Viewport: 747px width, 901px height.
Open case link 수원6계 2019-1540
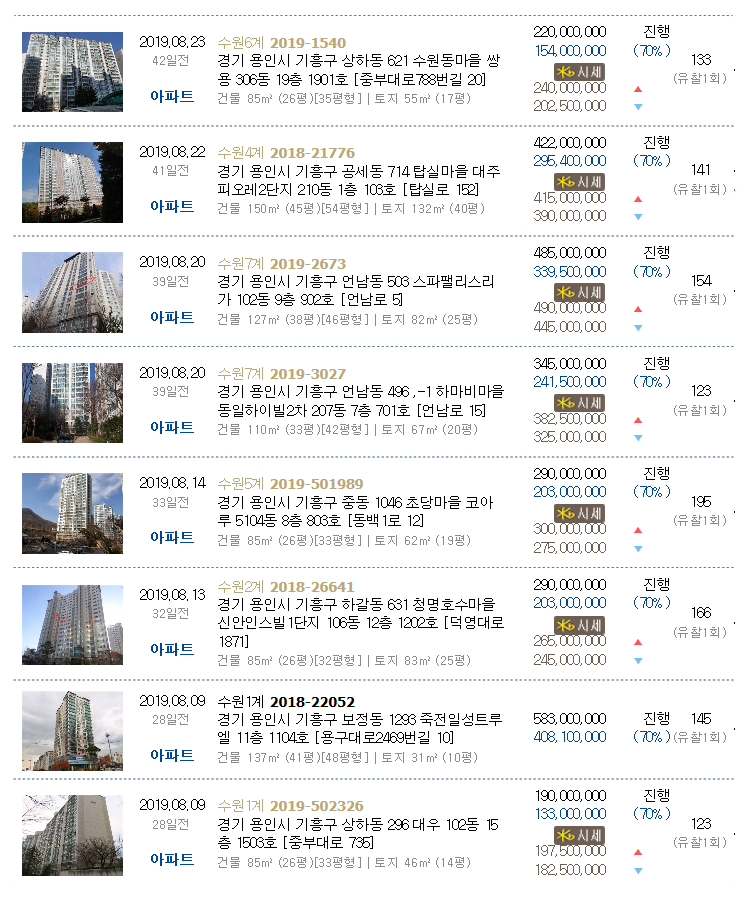point(282,43)
